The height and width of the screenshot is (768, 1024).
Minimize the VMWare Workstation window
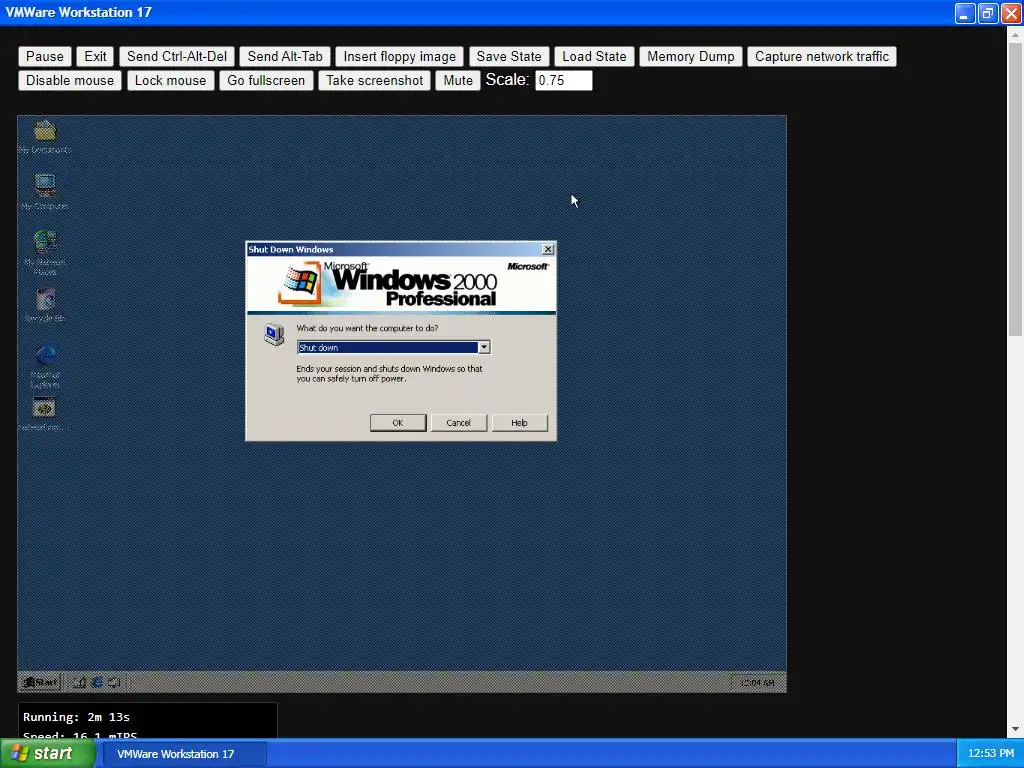click(x=965, y=13)
